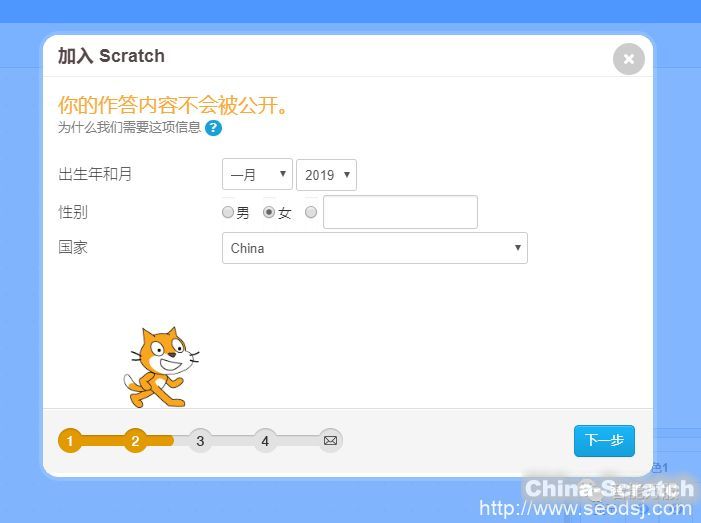Viewport: 701px width, 523px height.
Task: Click the Scratch cat mascot image
Action: [161, 367]
